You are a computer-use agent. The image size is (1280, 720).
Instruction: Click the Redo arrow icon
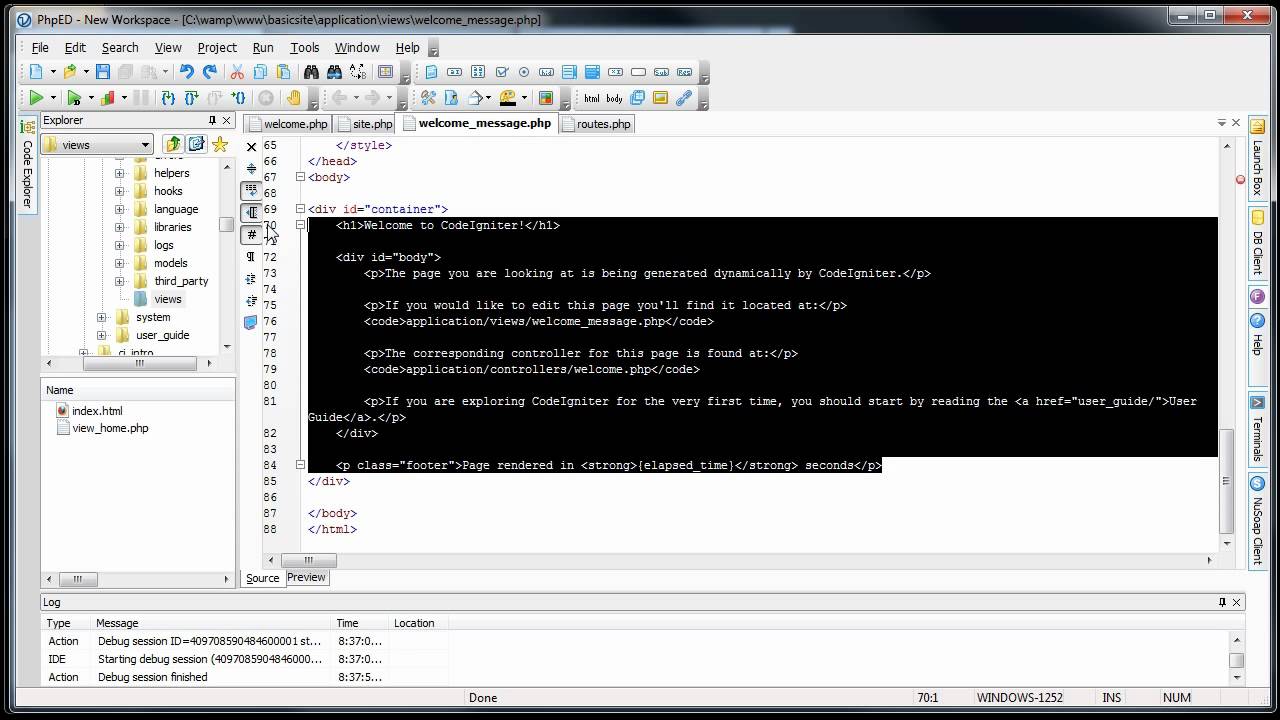pyautogui.click(x=210, y=72)
